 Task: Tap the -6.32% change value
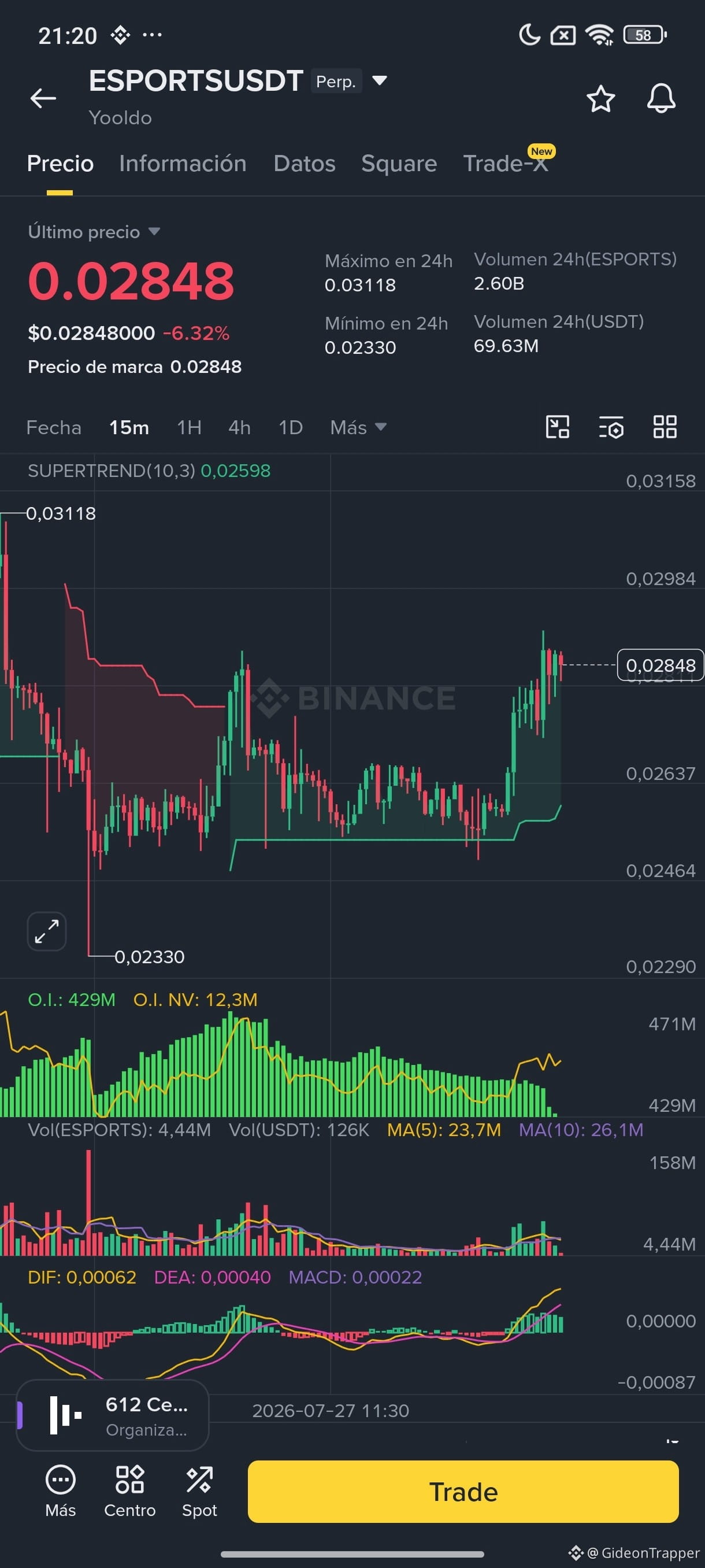point(196,333)
